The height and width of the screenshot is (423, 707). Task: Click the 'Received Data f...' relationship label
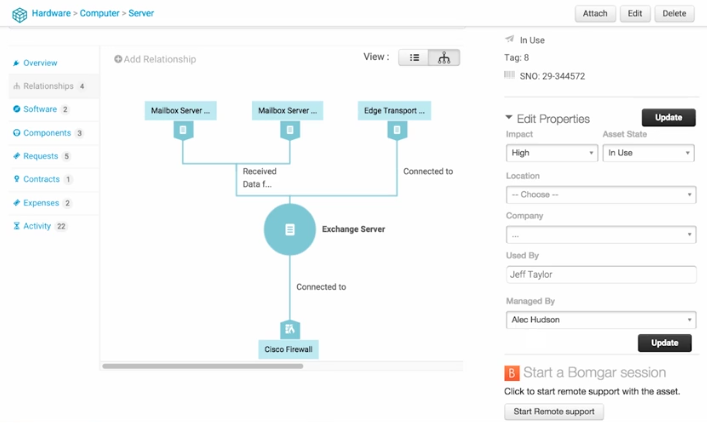click(x=259, y=178)
